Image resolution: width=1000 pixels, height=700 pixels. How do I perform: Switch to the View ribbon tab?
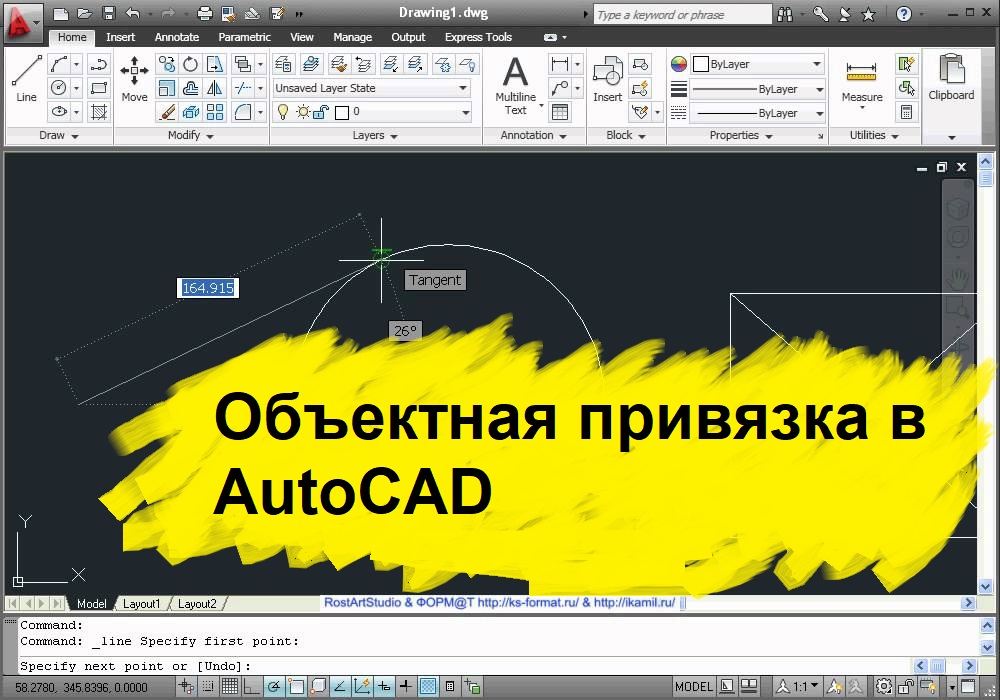302,37
